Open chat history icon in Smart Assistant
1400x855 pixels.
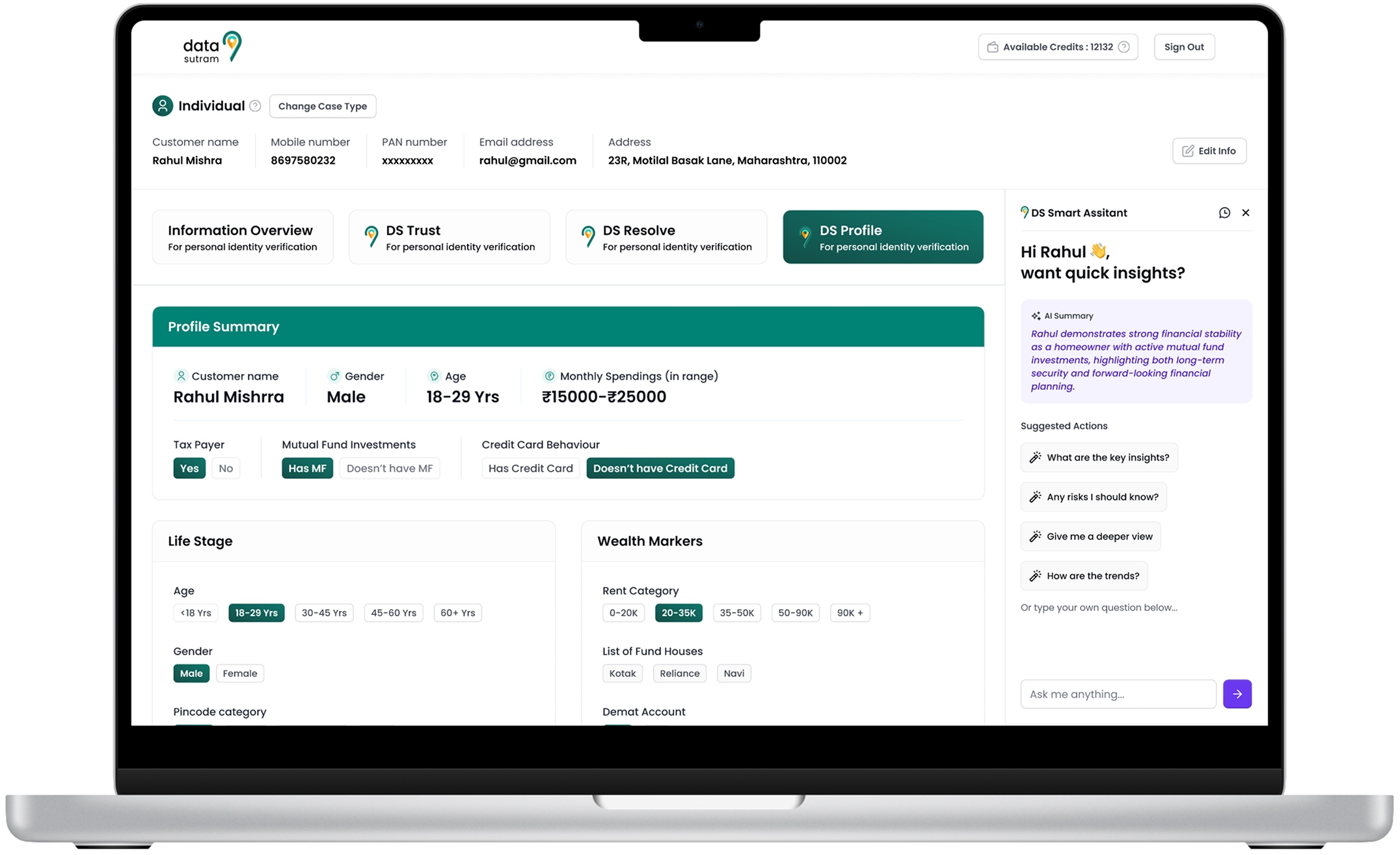pyautogui.click(x=1224, y=213)
